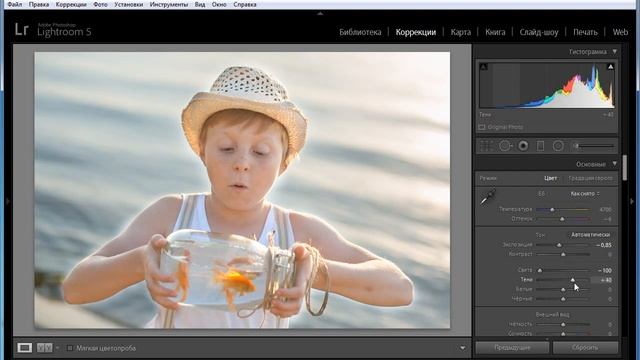The image size is (640, 360).
Task: Open the Окно menu
Action: [219, 4]
